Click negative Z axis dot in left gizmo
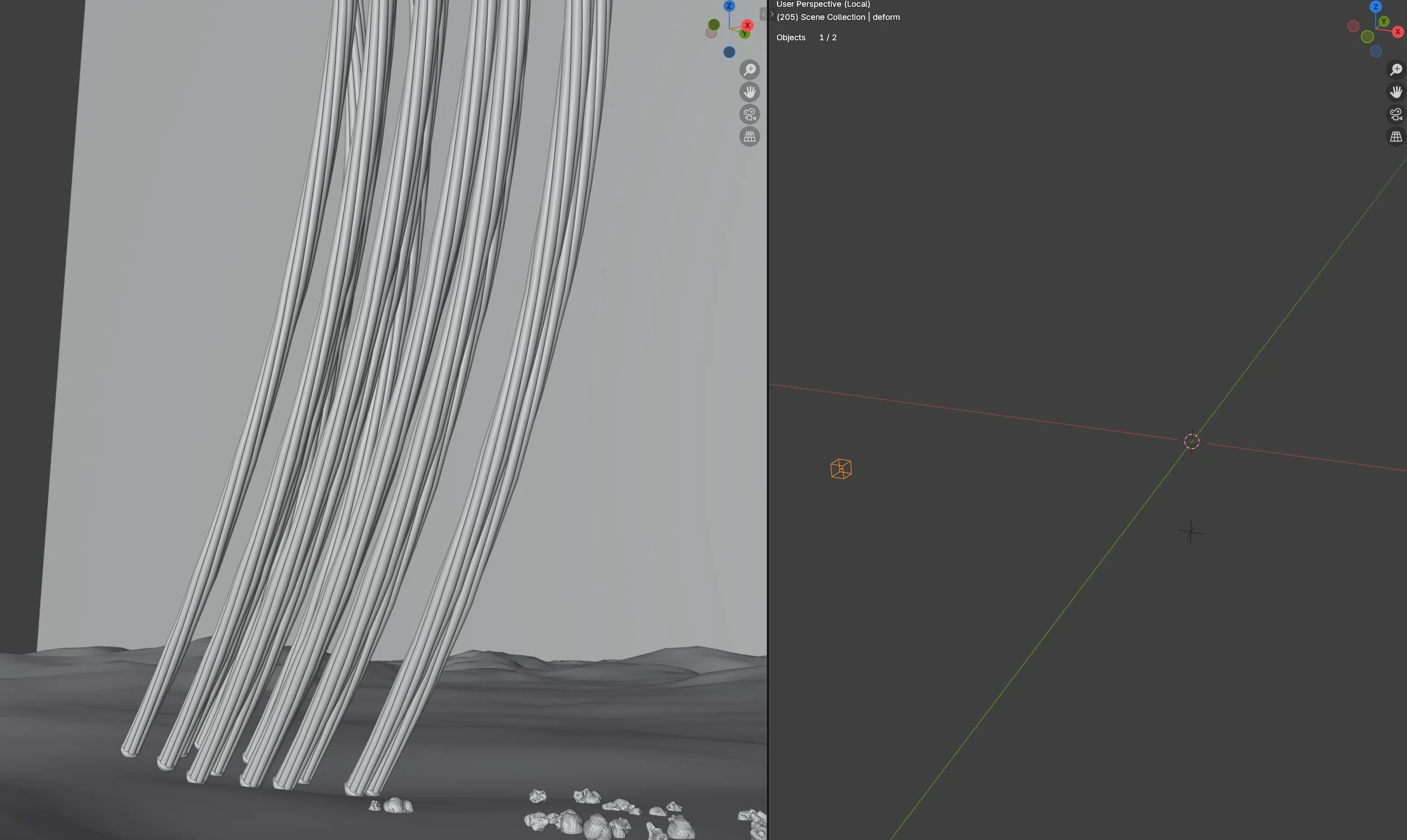The image size is (1407, 840). 729,52
